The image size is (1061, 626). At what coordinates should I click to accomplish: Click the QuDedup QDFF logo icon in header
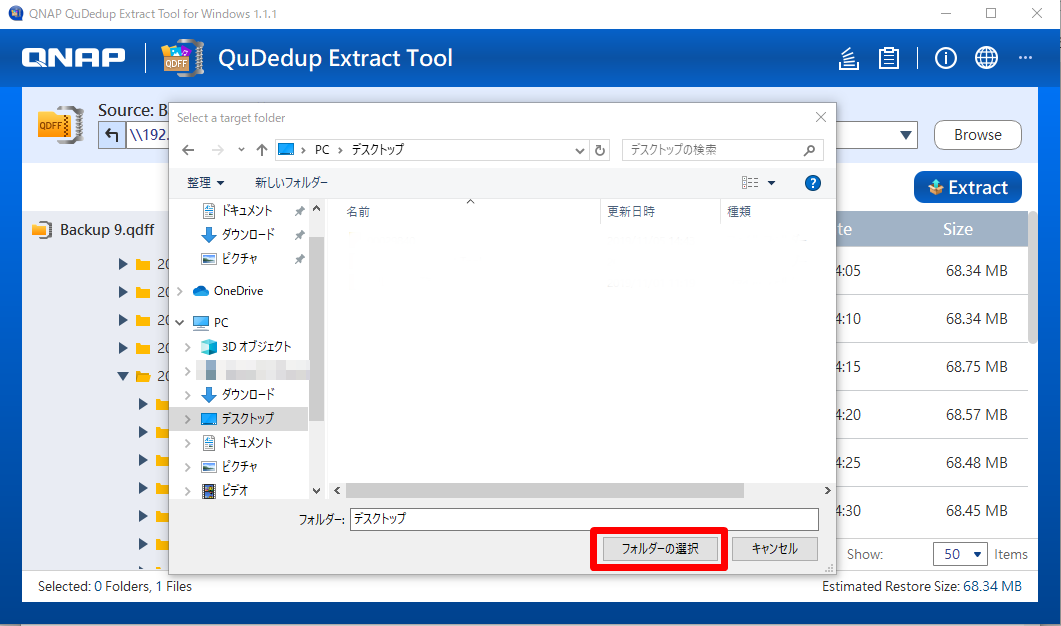182,58
